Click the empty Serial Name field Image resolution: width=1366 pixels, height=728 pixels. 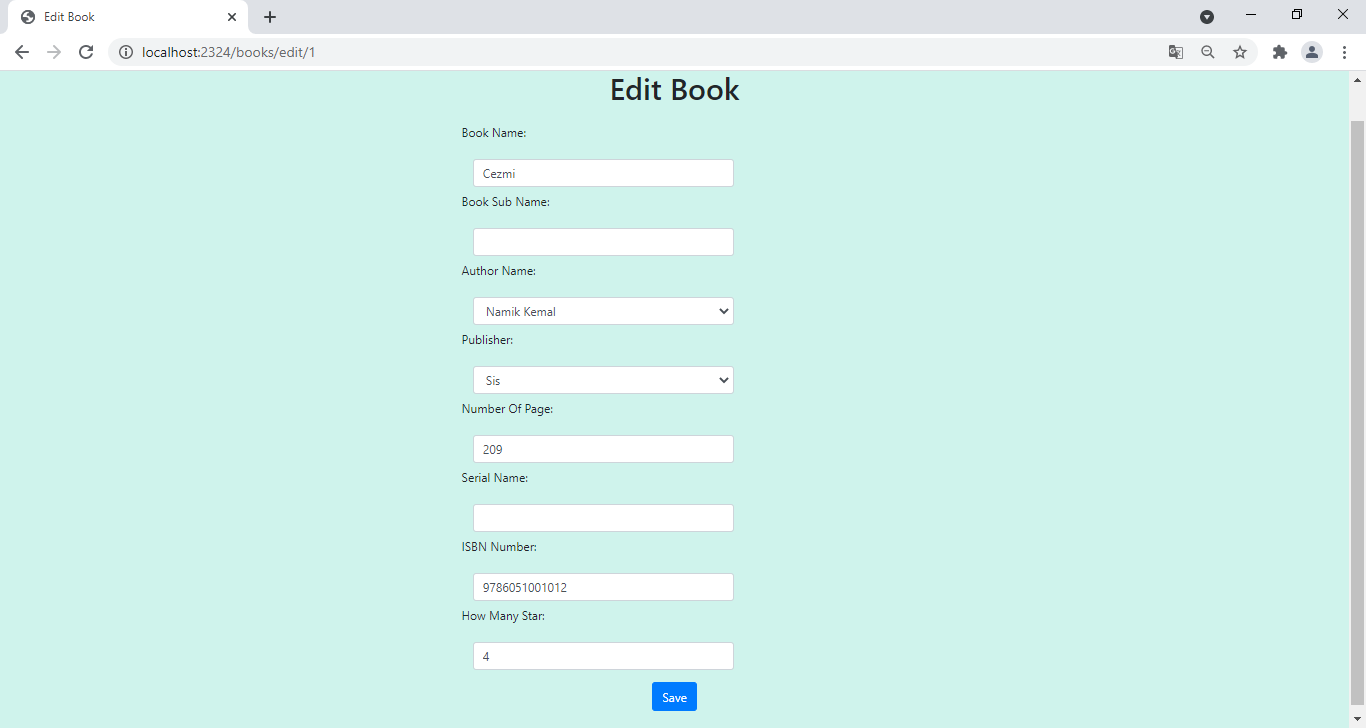[602, 517]
